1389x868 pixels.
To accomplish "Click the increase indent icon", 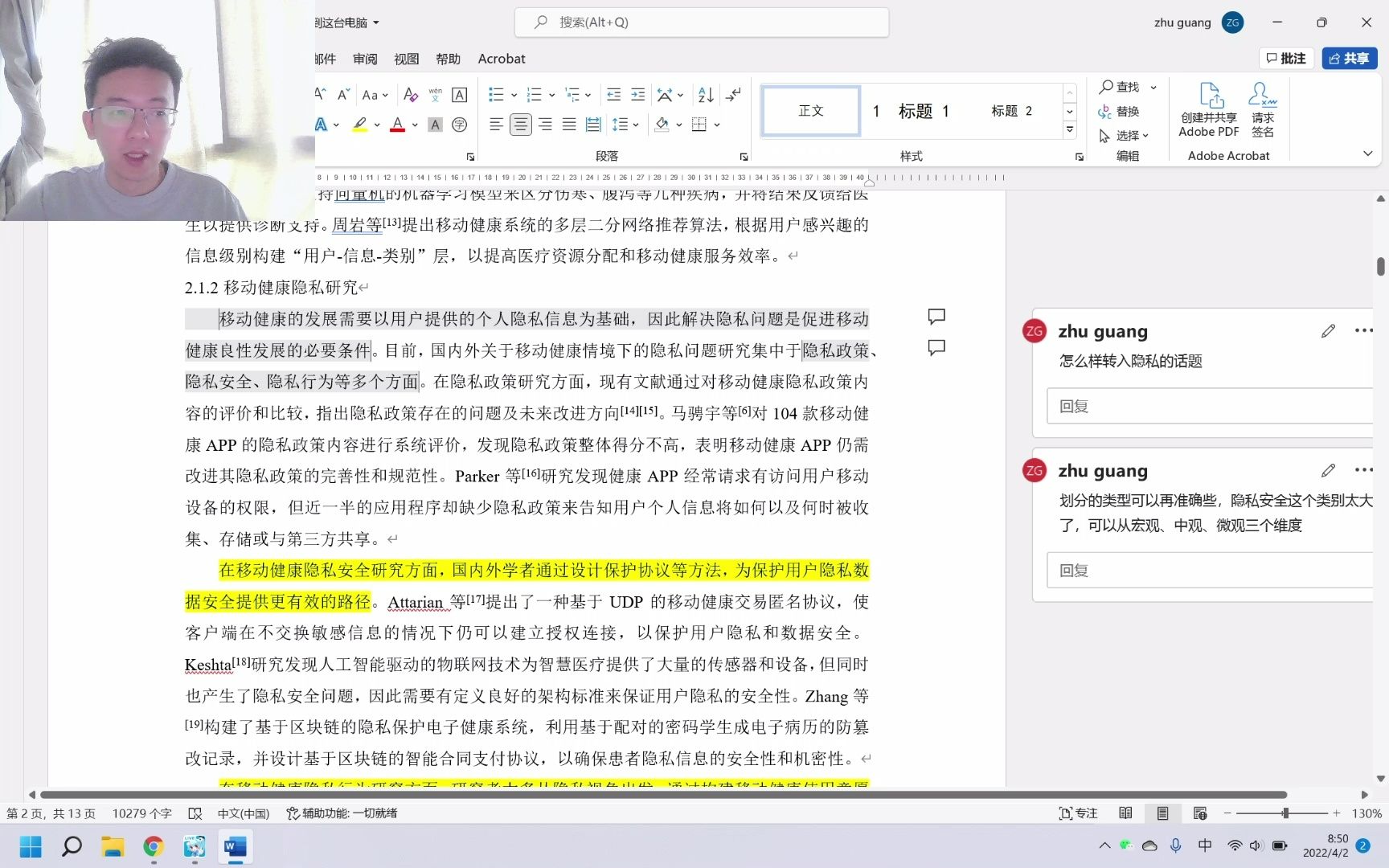I will tap(637, 94).
